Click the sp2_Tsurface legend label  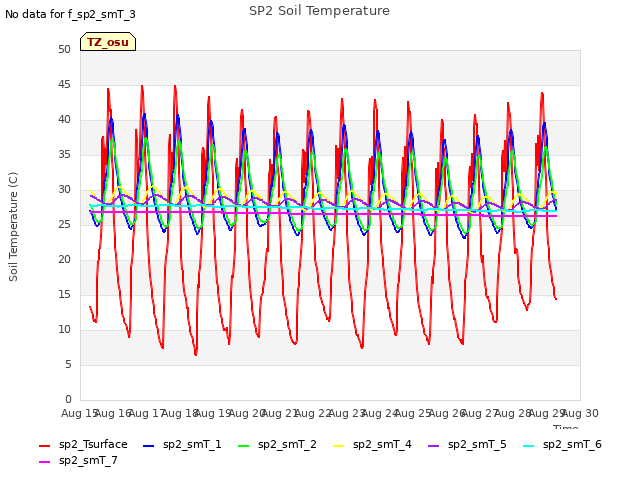pyautogui.click(x=93, y=444)
